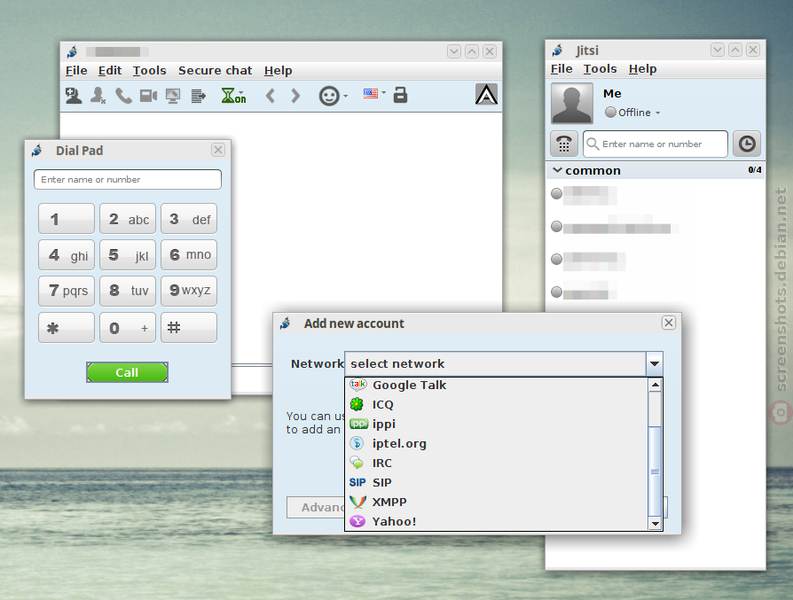Viewport: 793px width, 600px height.
Task: Go to next chat with right arrow
Action: (296, 95)
